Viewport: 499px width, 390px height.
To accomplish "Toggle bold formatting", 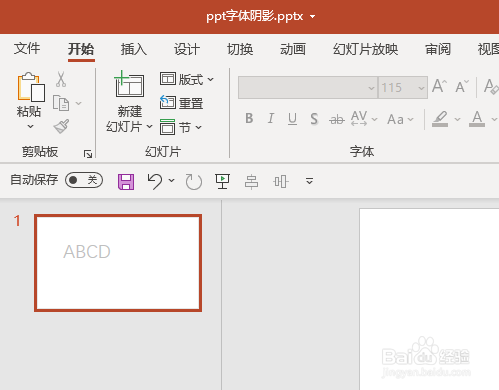I will tap(249, 118).
